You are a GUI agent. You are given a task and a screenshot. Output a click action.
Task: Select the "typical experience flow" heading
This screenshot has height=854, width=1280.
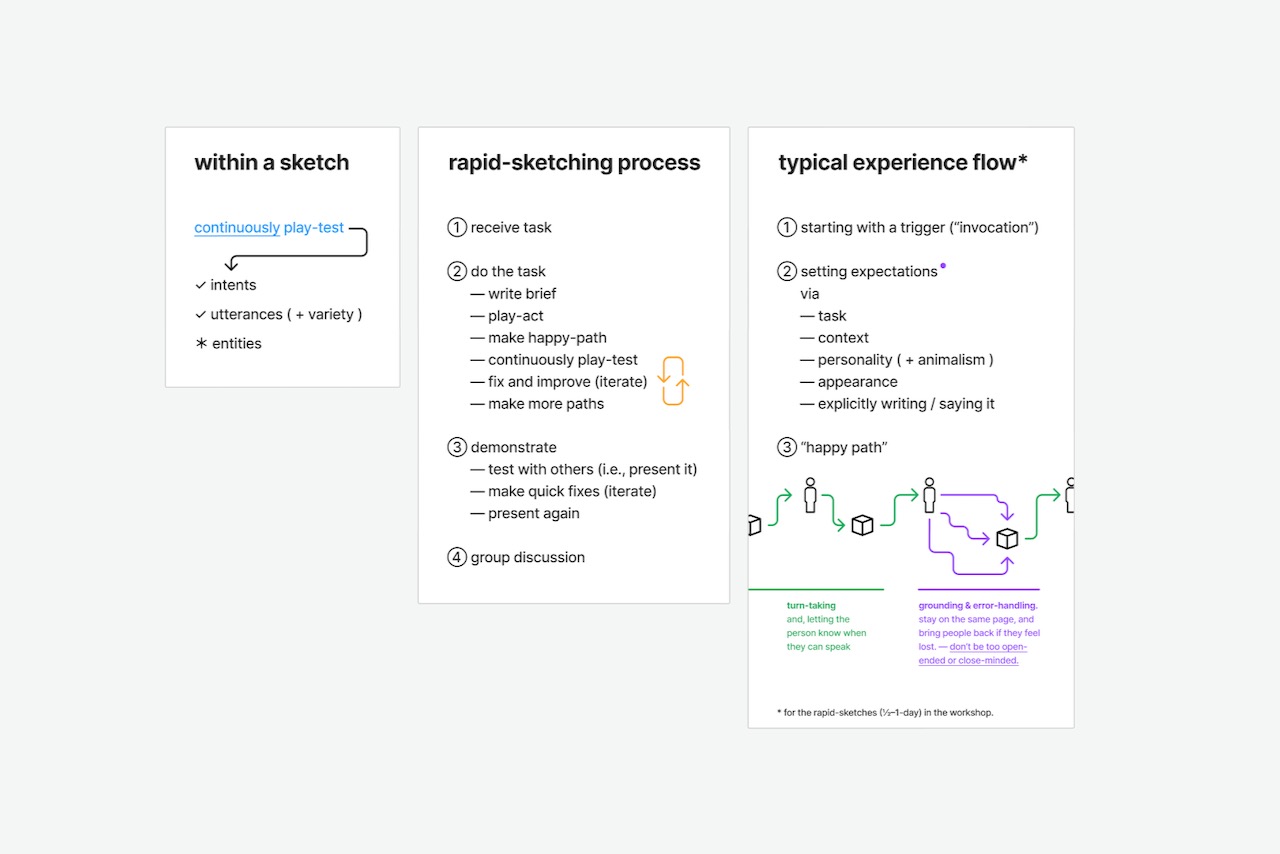click(x=903, y=163)
